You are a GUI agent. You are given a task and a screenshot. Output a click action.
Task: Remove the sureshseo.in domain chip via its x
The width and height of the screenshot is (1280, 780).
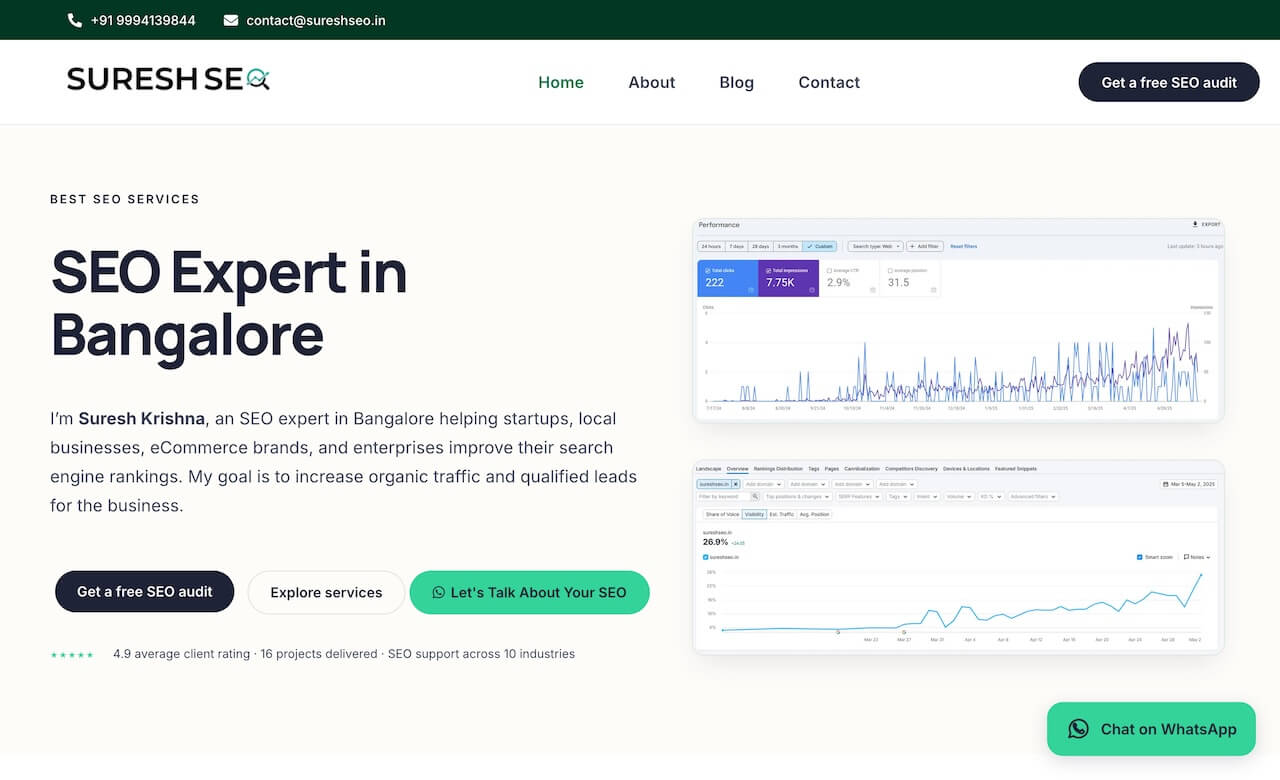tap(736, 484)
